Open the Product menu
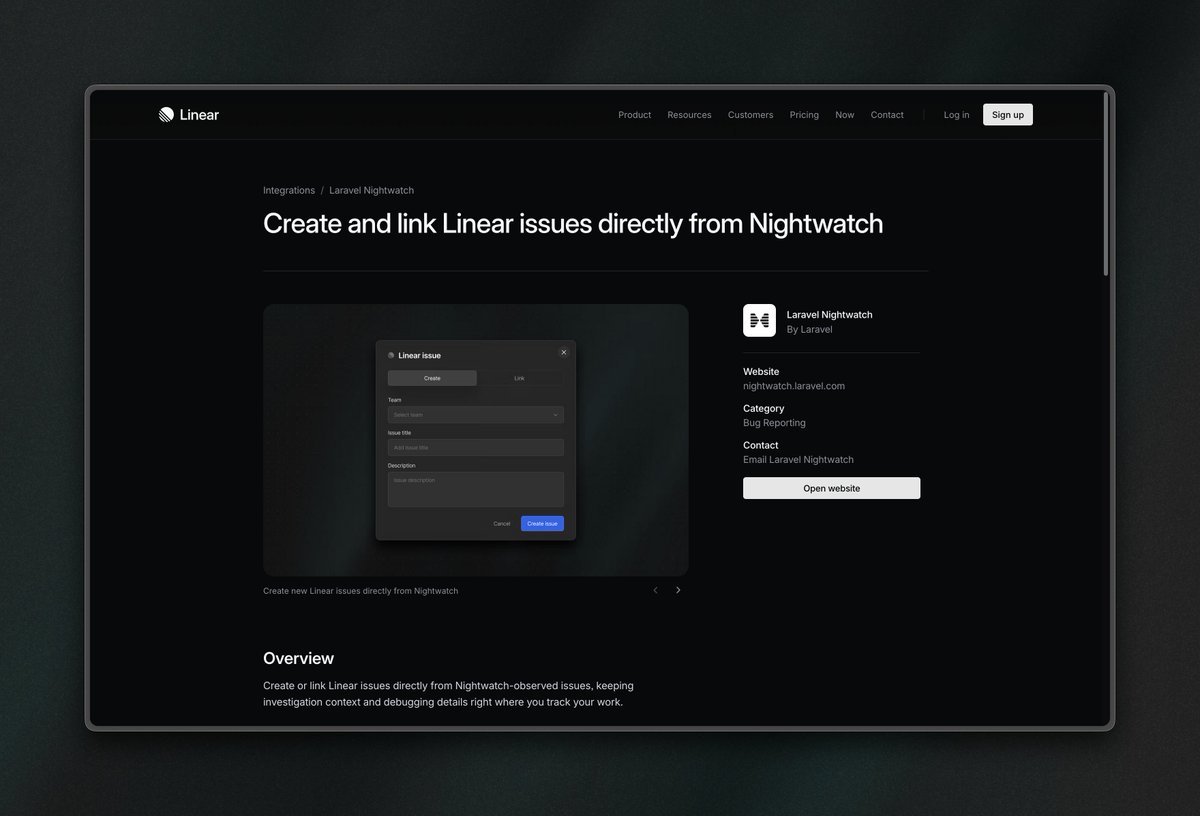Image resolution: width=1200 pixels, height=816 pixels. tap(634, 114)
